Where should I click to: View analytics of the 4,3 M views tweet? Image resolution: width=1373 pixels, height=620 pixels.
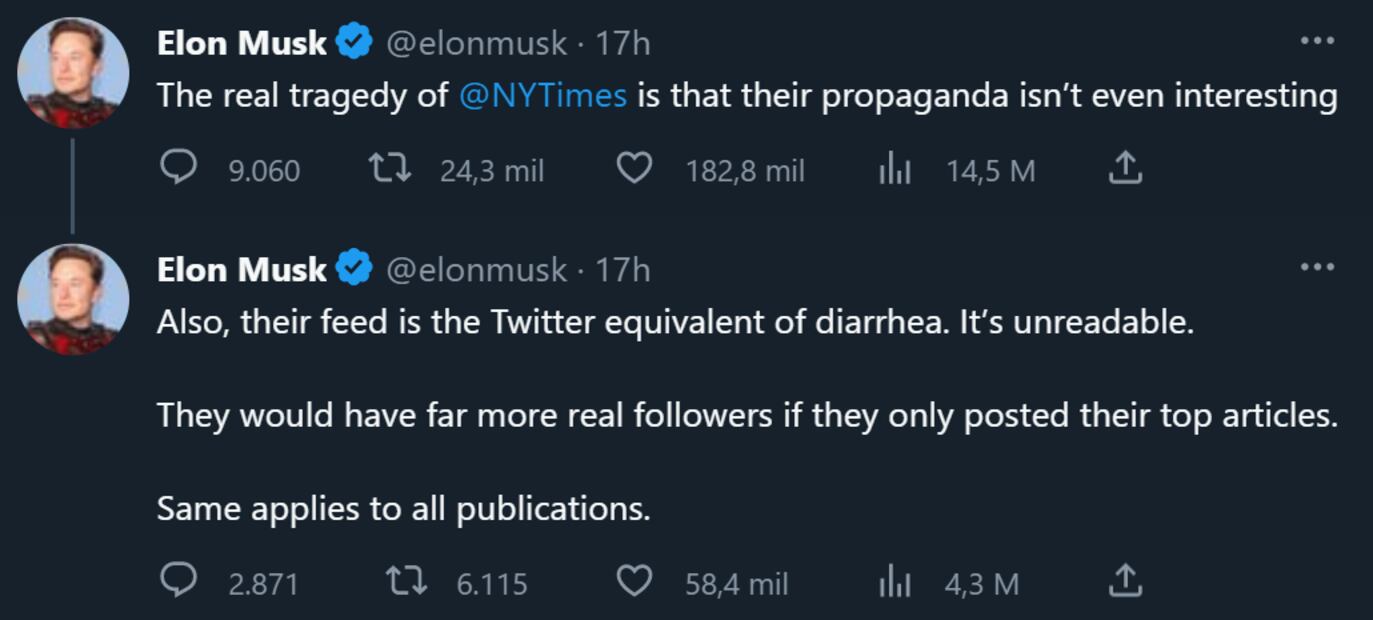tap(894, 582)
